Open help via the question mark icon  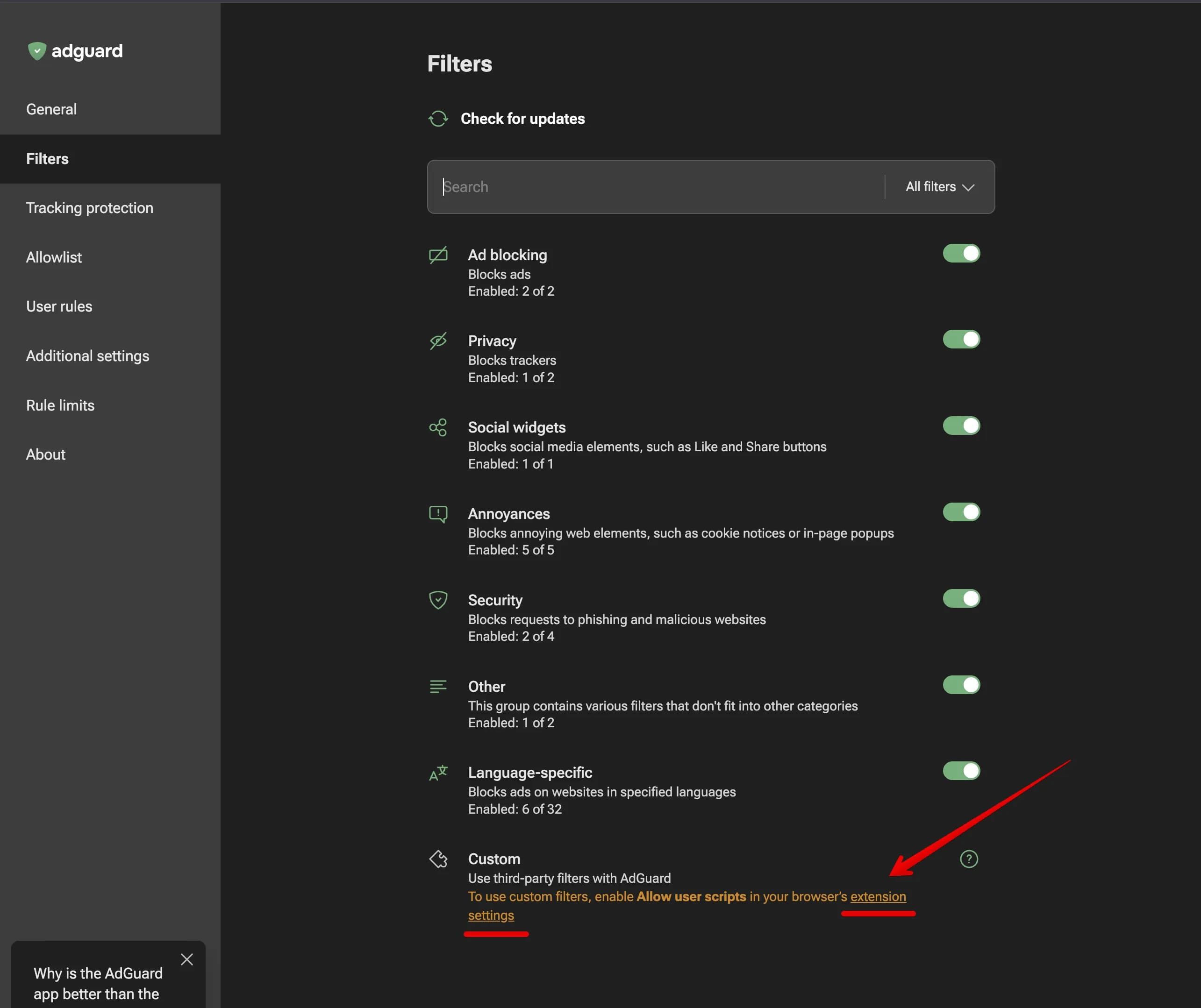coord(968,859)
